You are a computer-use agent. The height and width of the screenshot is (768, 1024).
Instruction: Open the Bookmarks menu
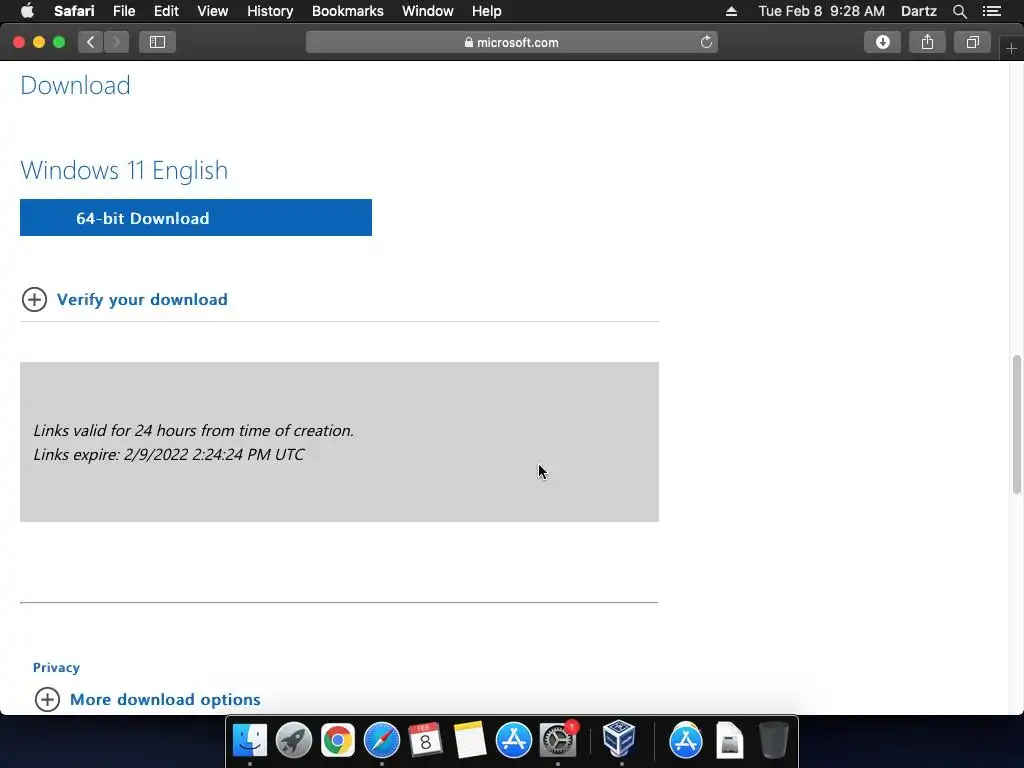pyautogui.click(x=347, y=11)
